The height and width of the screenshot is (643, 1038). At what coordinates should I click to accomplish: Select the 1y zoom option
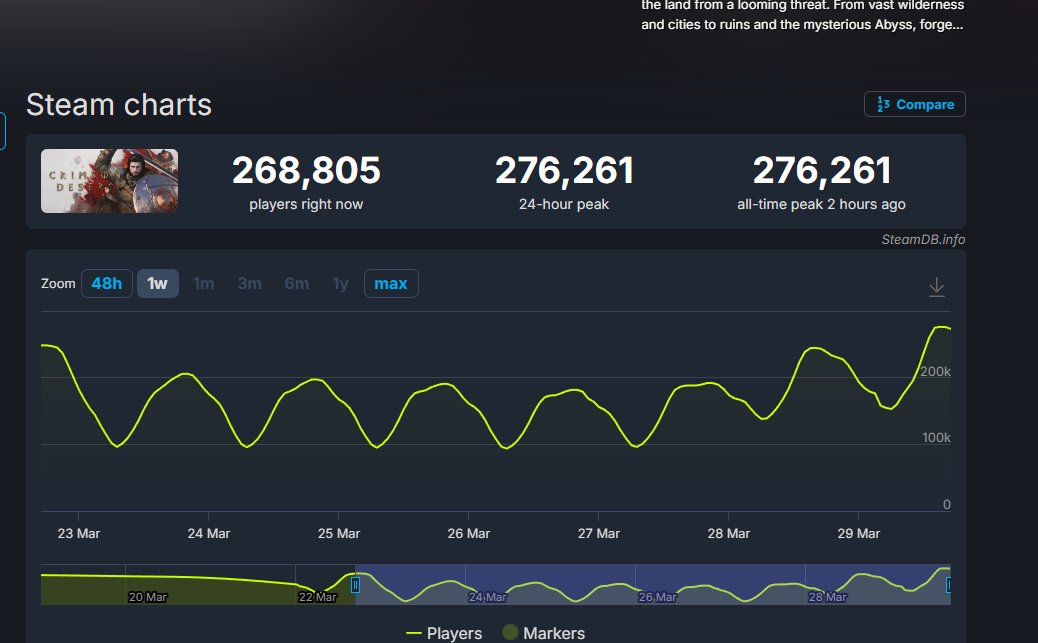point(340,283)
